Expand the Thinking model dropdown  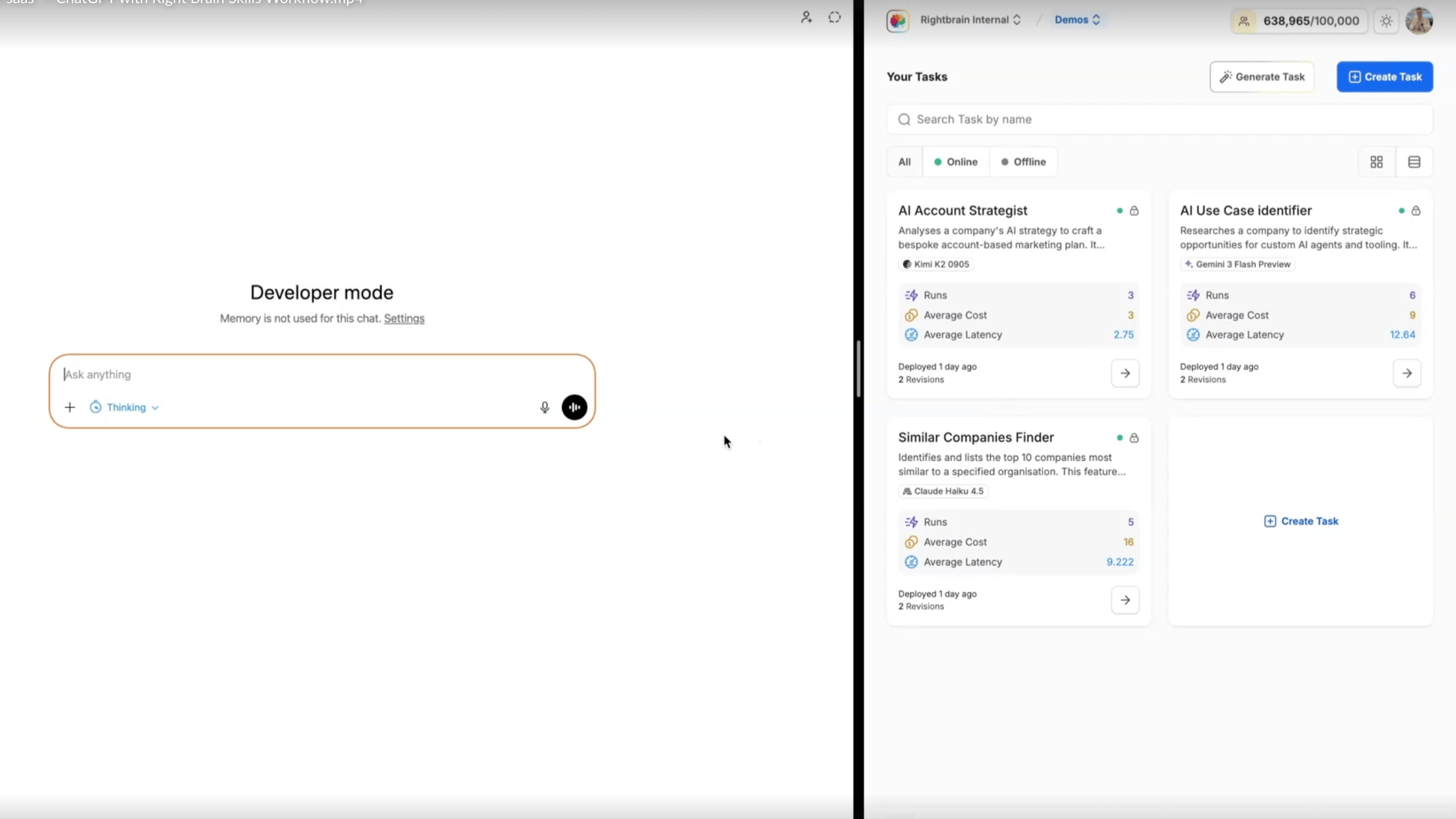click(125, 407)
